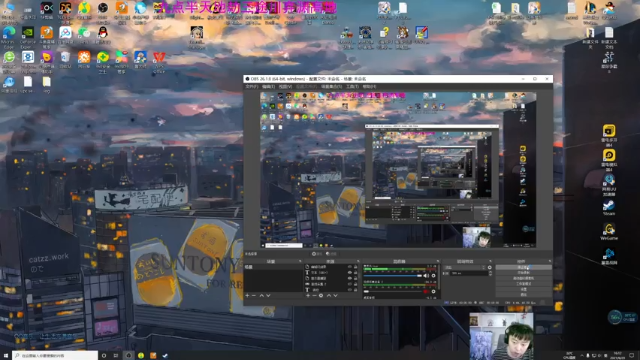Open the scene transition type dropdown

[x=464, y=267]
